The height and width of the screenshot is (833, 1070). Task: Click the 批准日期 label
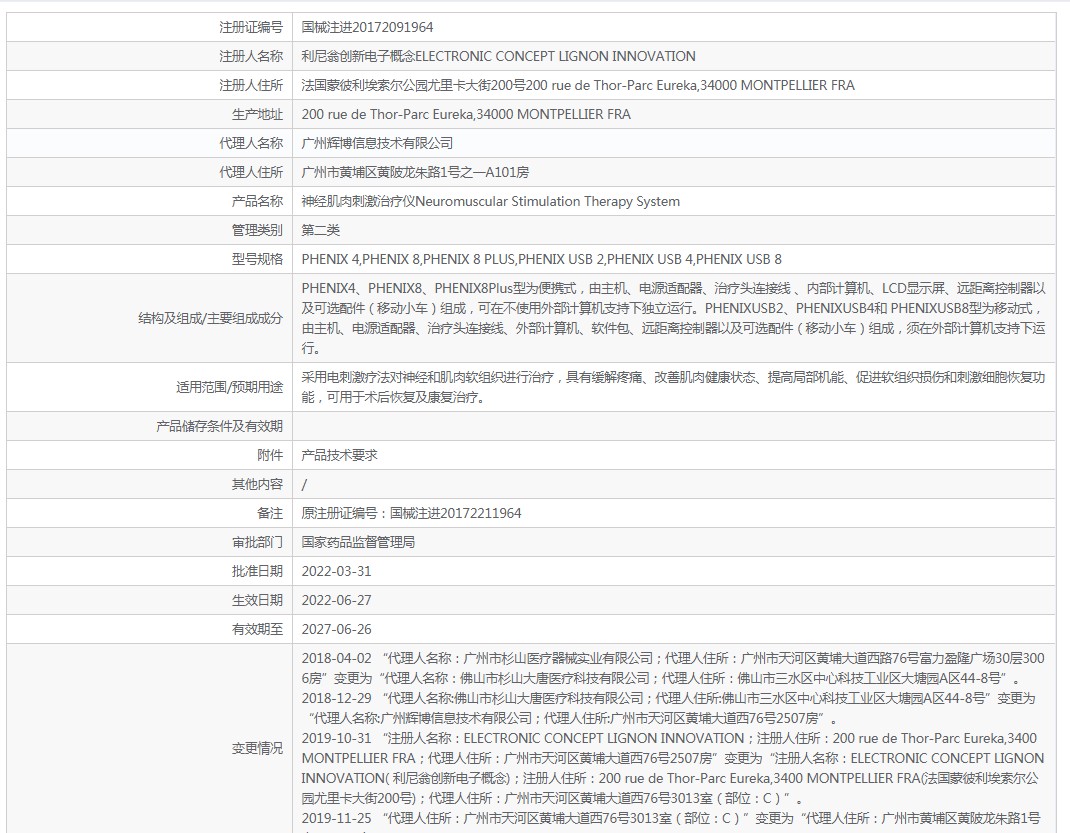pos(257,571)
